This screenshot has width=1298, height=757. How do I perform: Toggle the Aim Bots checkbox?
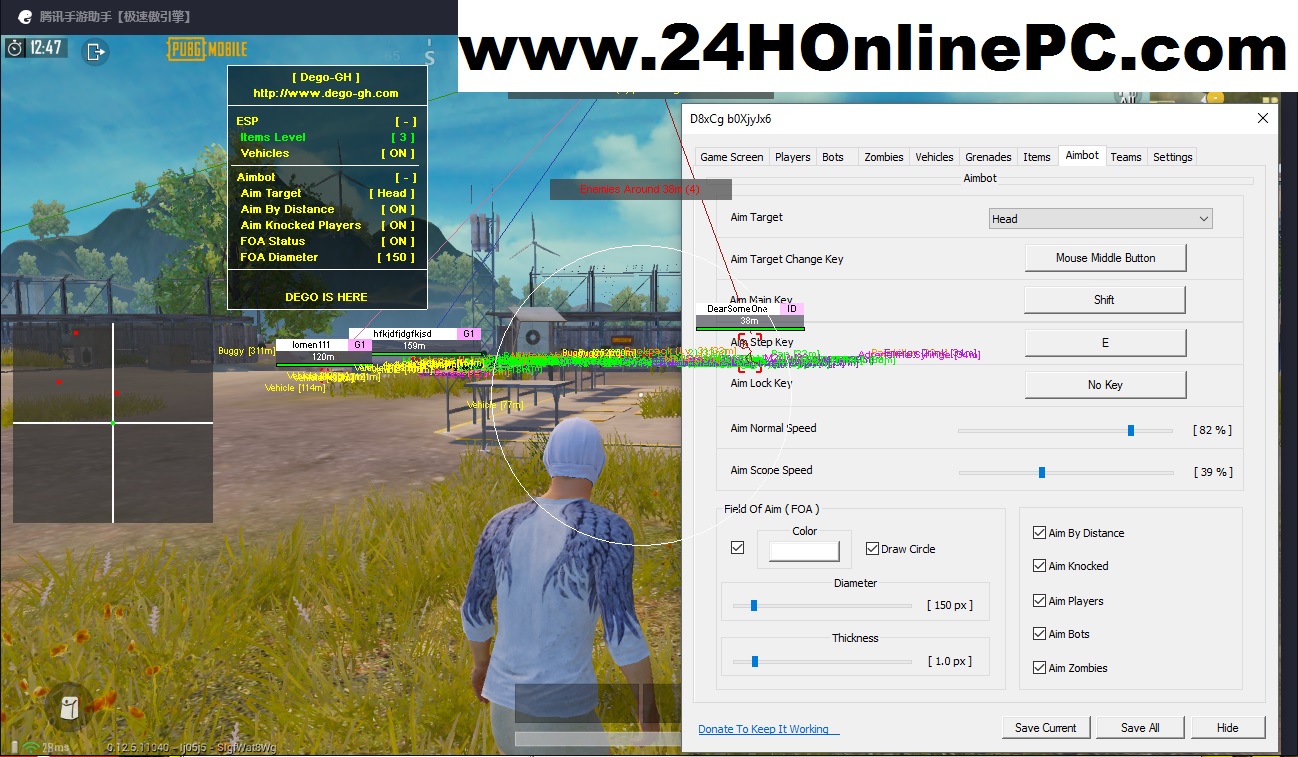1039,634
